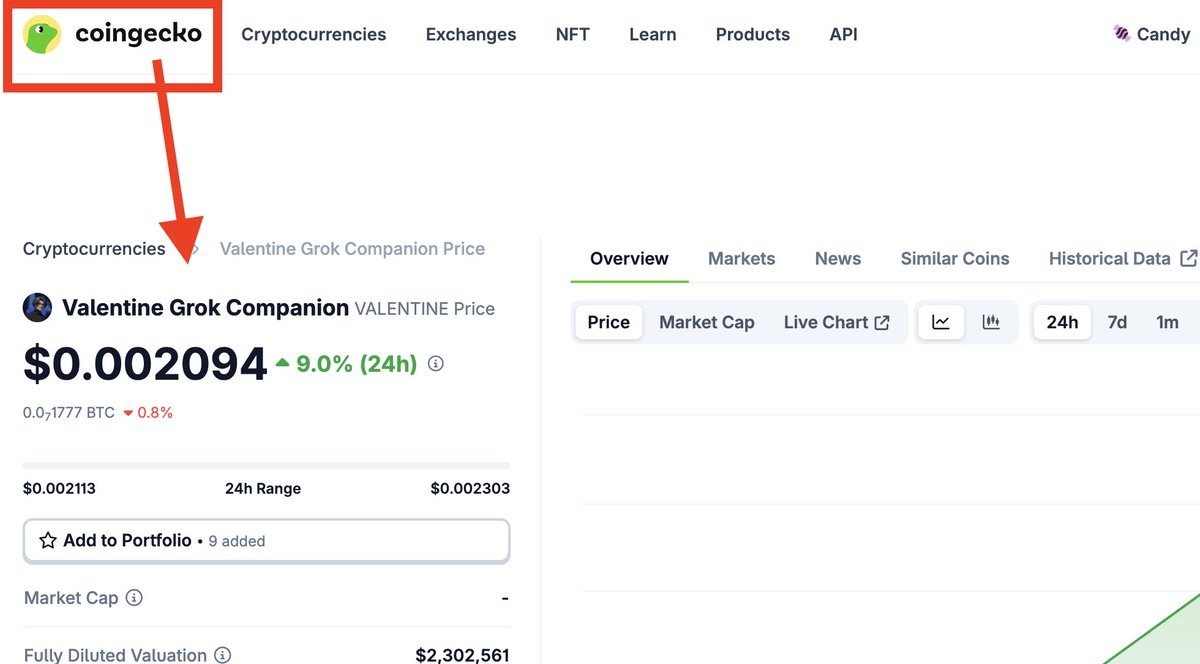The height and width of the screenshot is (664, 1200).
Task: Switch to the Markets tab
Action: point(741,258)
